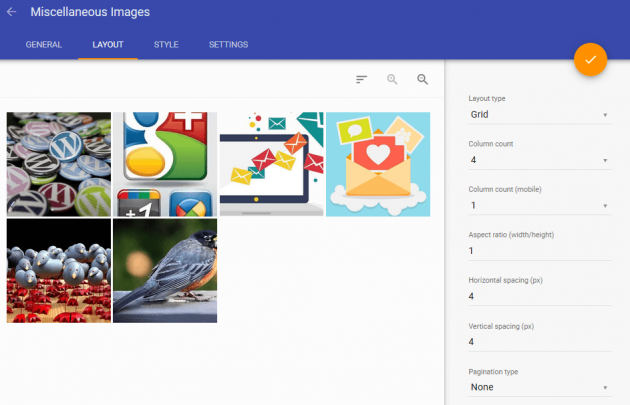
Task: Edit the Vertical spacing field
Action: pyautogui.click(x=540, y=342)
